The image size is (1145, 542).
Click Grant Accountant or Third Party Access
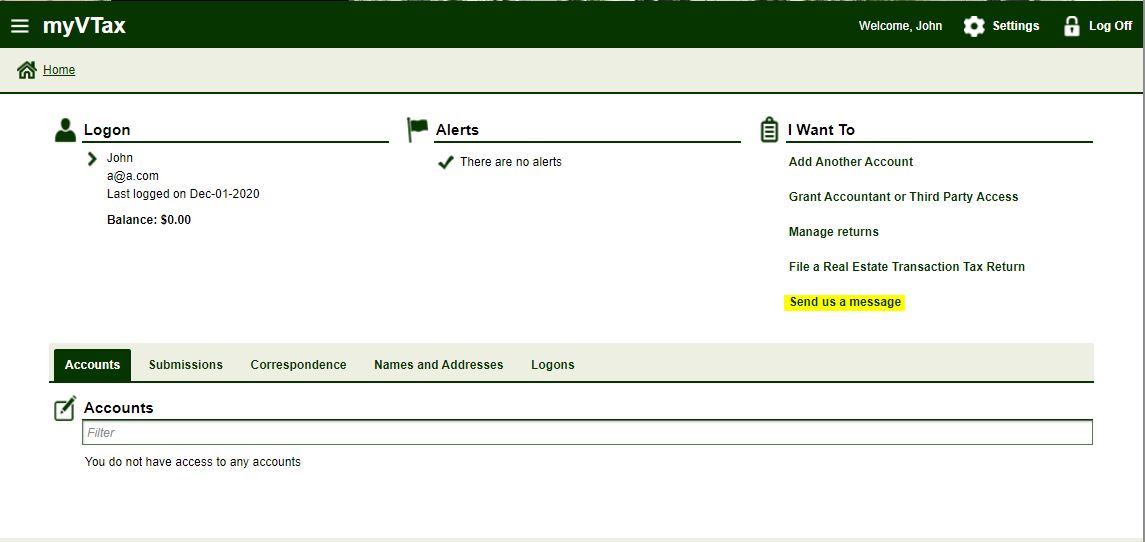[x=903, y=196]
